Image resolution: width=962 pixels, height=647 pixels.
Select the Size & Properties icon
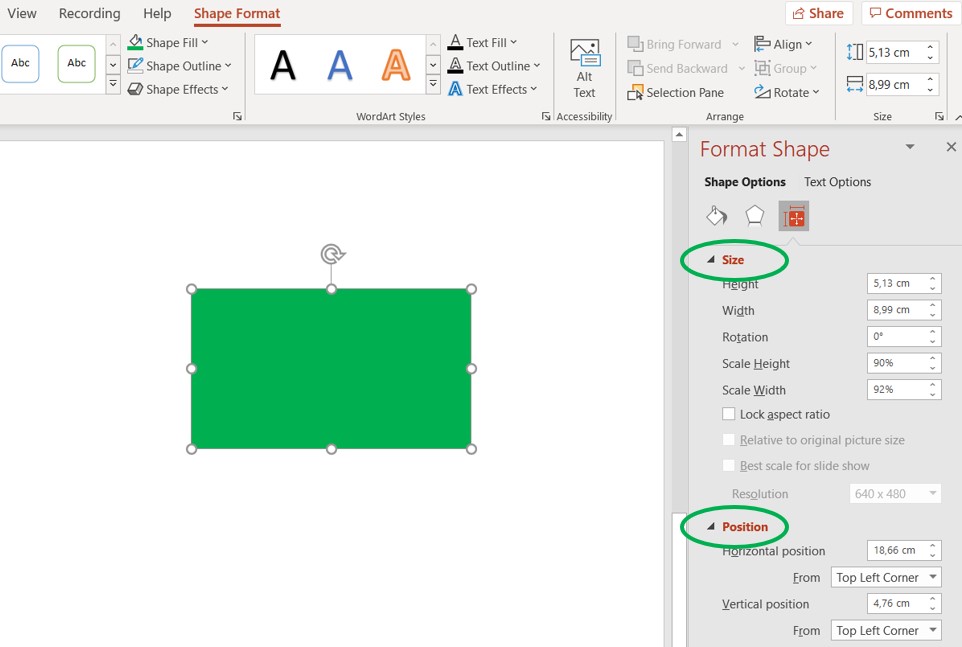coord(794,216)
